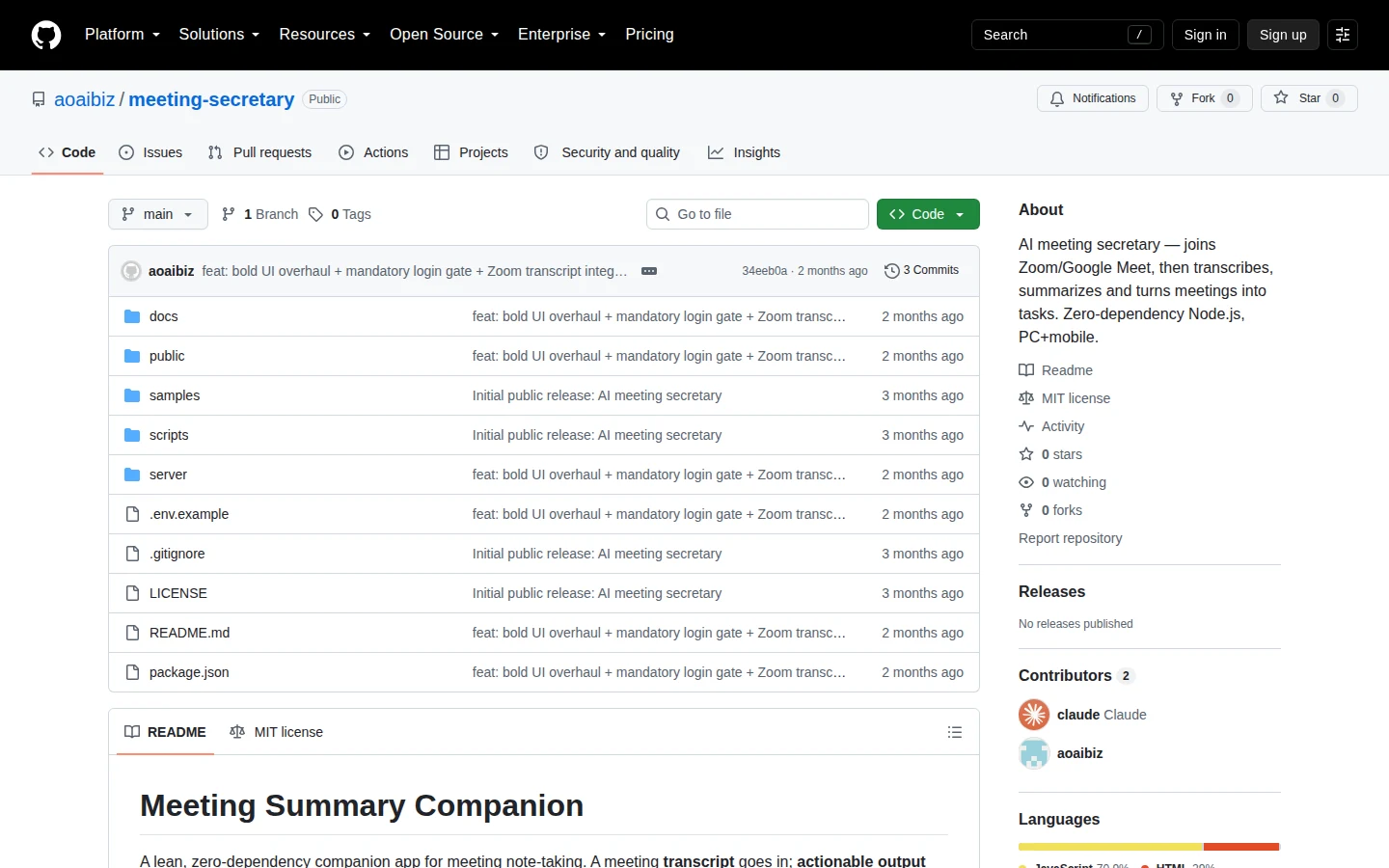Open the aoaibiz owner link
1389x868 pixels.
point(85,99)
